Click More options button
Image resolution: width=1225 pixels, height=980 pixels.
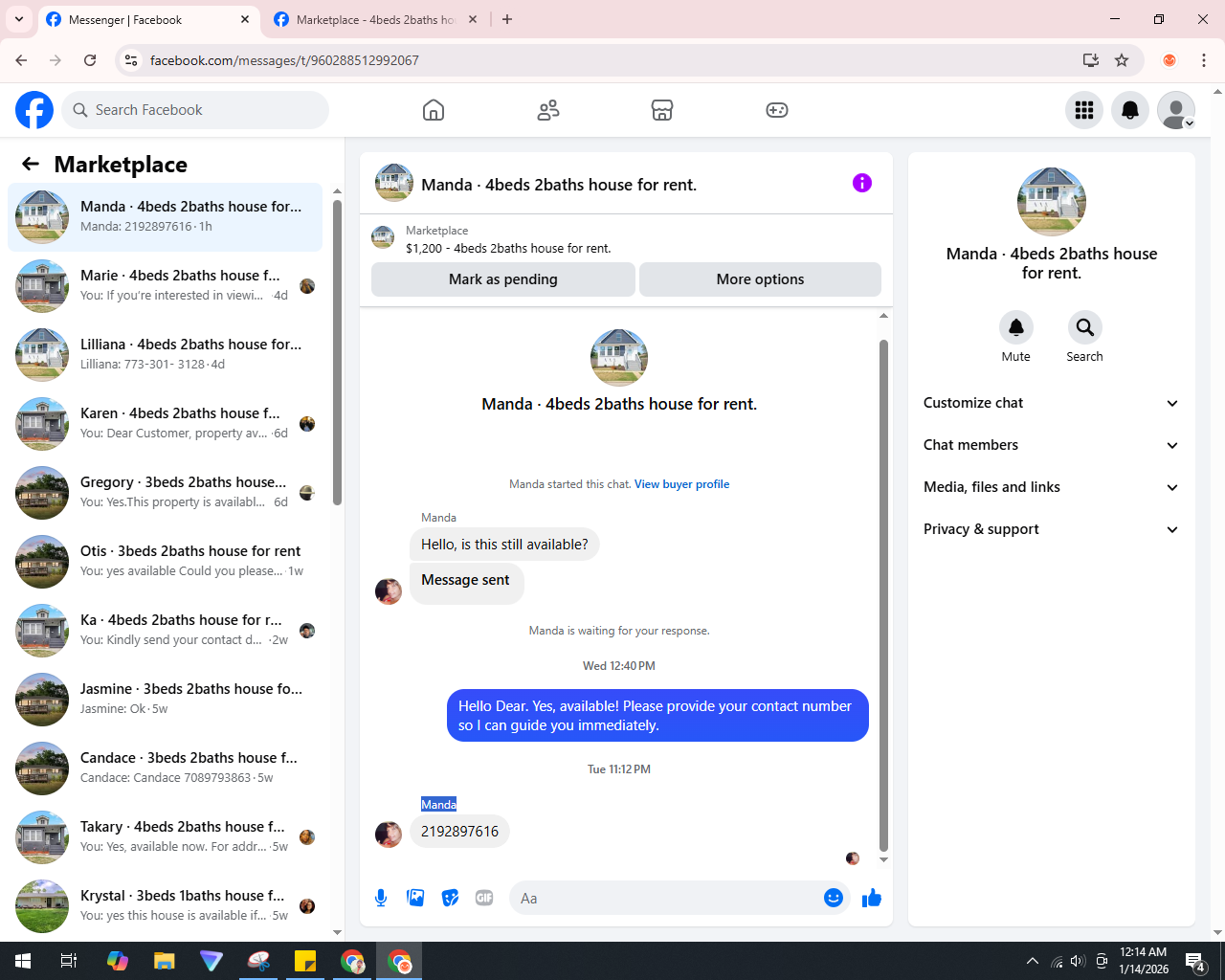pos(760,279)
